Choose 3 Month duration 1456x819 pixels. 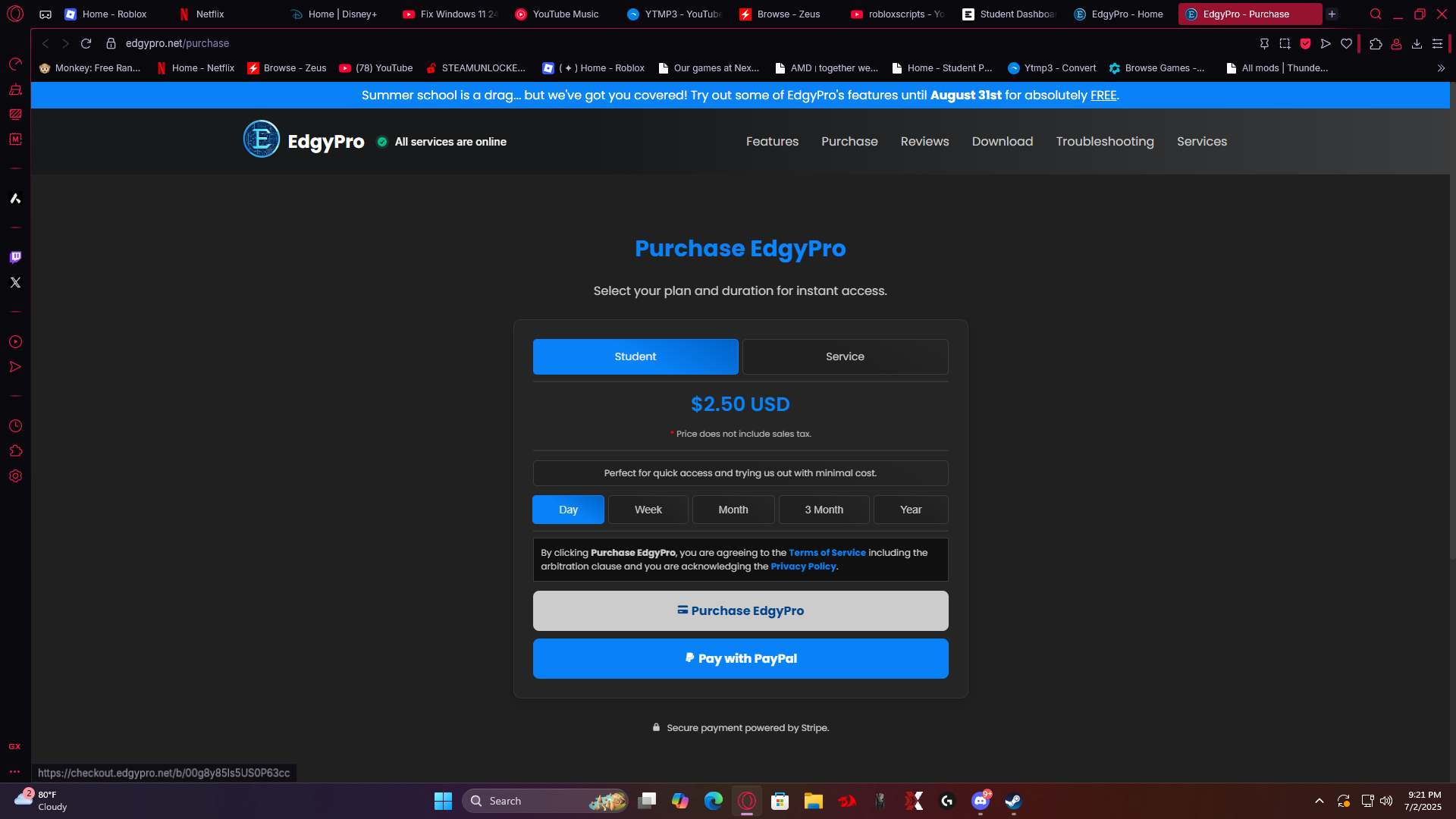[824, 510]
